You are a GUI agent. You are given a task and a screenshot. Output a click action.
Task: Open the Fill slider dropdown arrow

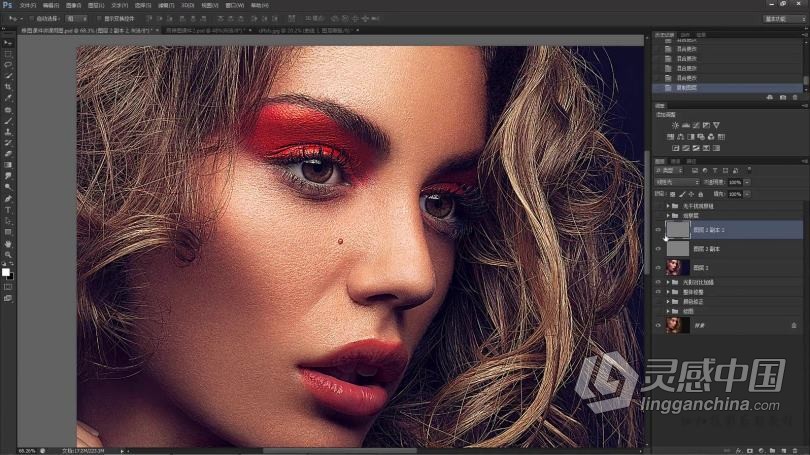(747, 194)
